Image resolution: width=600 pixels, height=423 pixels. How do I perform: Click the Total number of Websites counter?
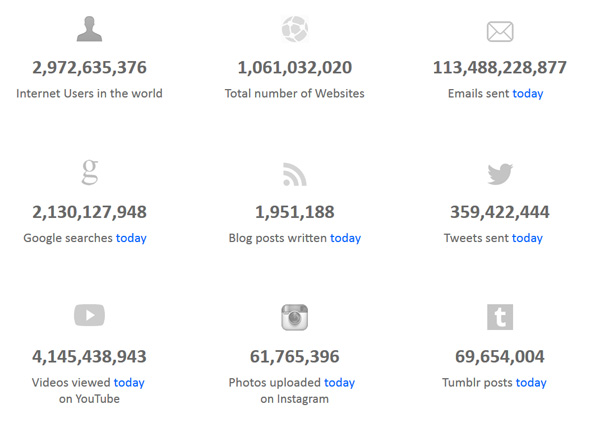(x=294, y=68)
